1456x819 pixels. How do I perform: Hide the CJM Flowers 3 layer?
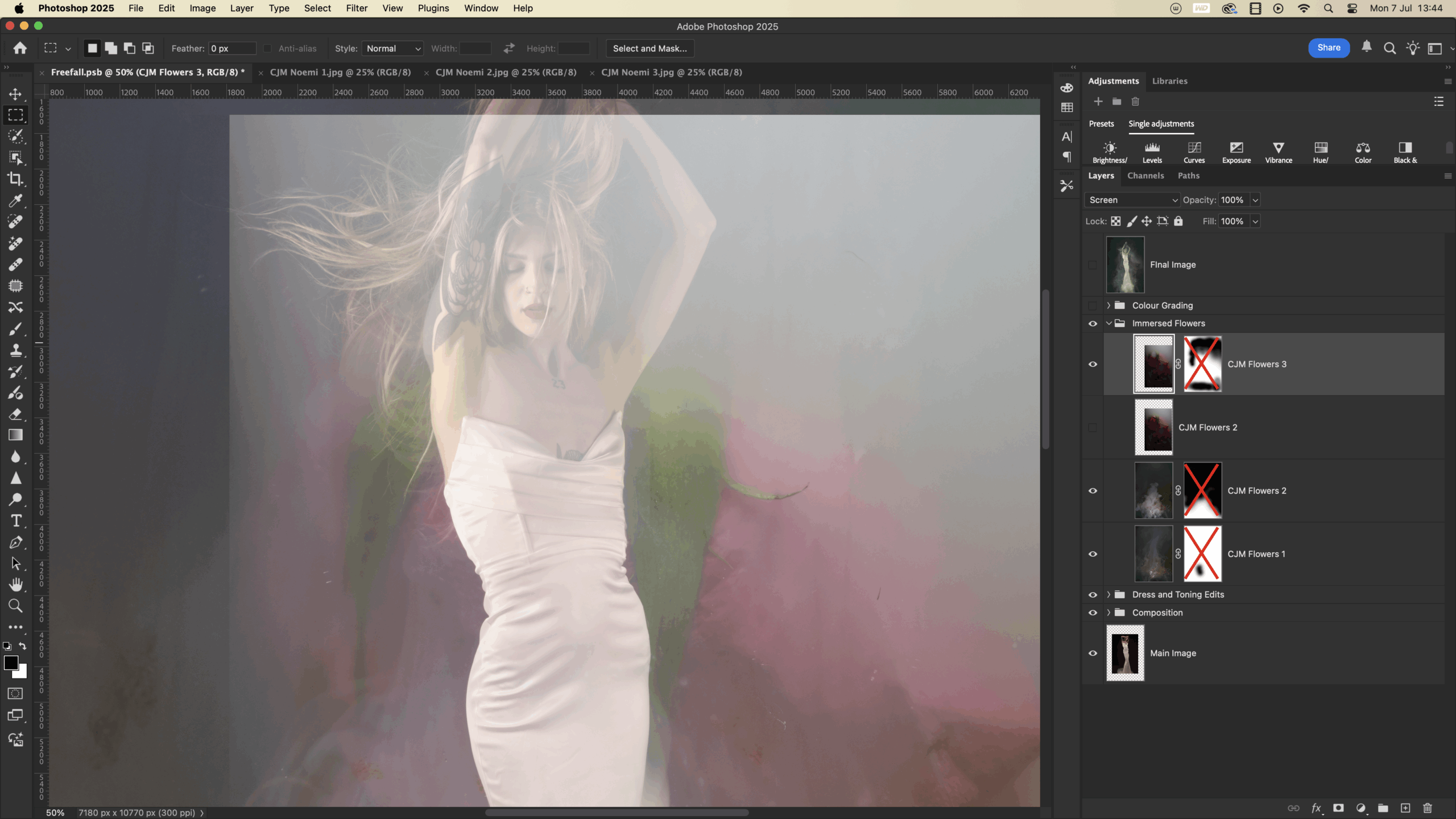(x=1093, y=365)
